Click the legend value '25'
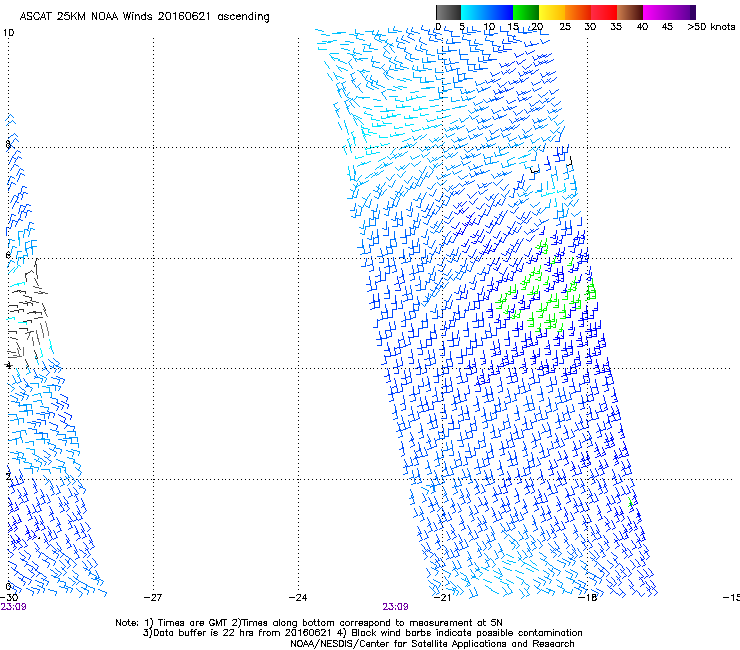The image size is (740, 650). click(x=565, y=27)
